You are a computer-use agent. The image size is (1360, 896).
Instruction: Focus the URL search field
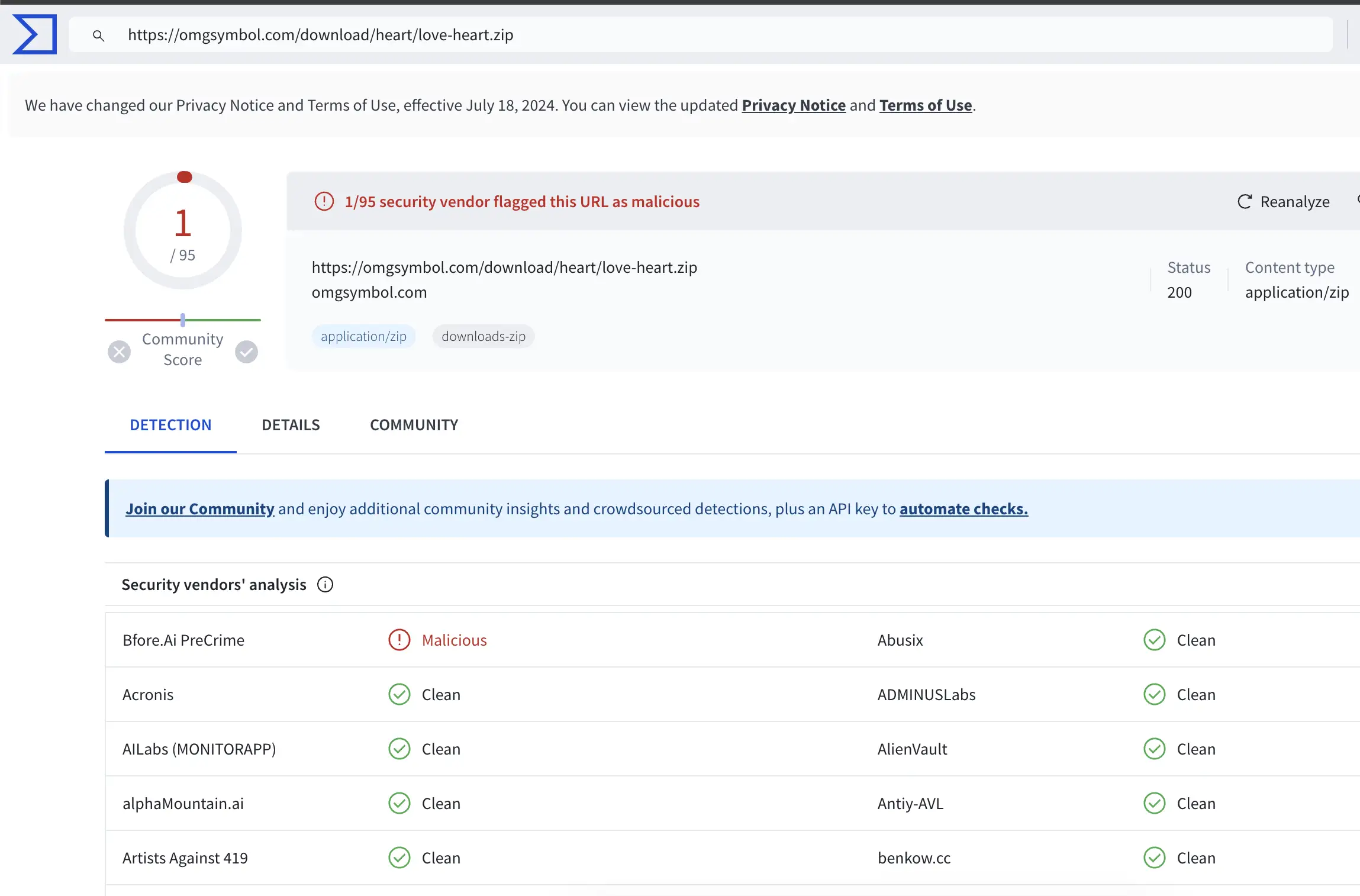(701, 35)
